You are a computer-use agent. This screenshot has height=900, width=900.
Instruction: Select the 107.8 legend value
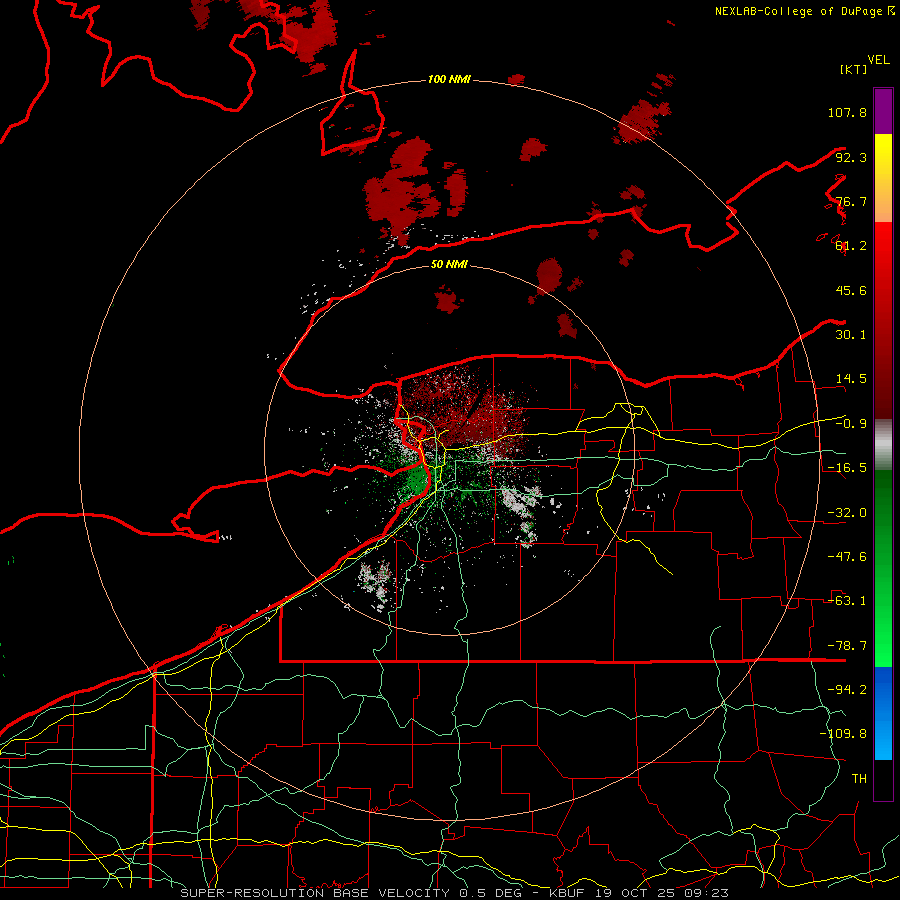tap(847, 112)
